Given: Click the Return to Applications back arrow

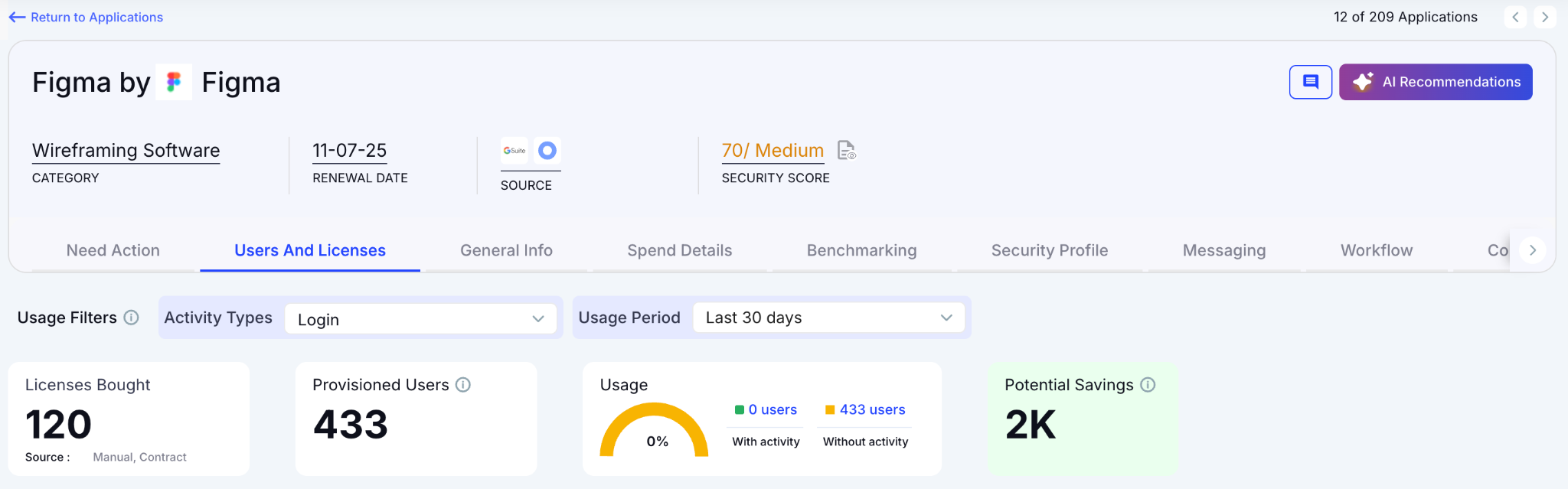Looking at the screenshot, I should click(x=17, y=17).
